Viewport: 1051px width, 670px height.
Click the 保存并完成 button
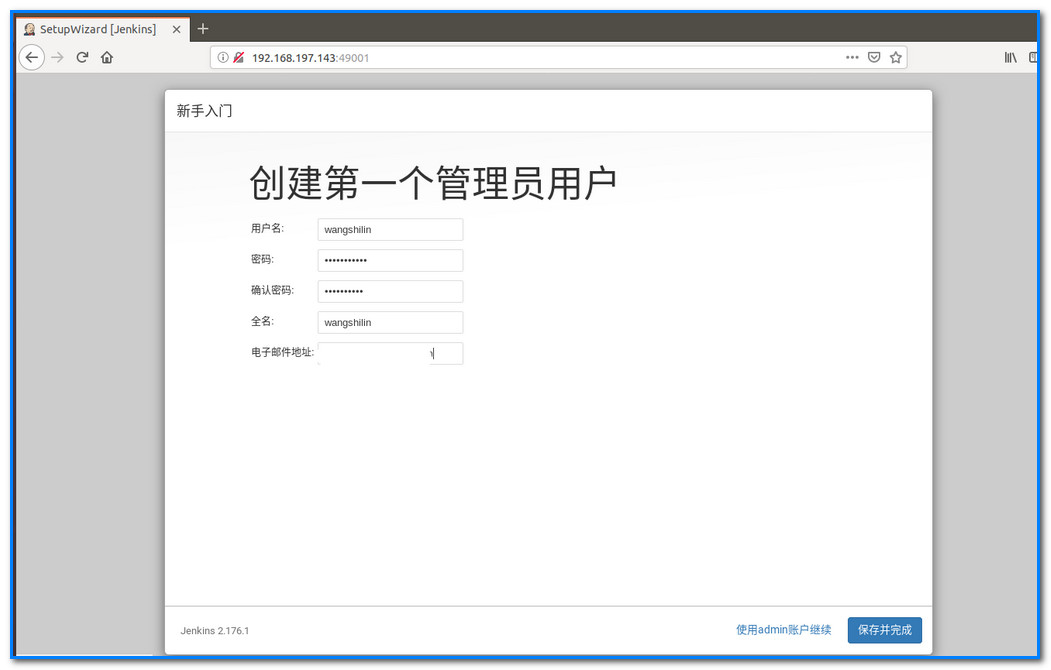[885, 630]
